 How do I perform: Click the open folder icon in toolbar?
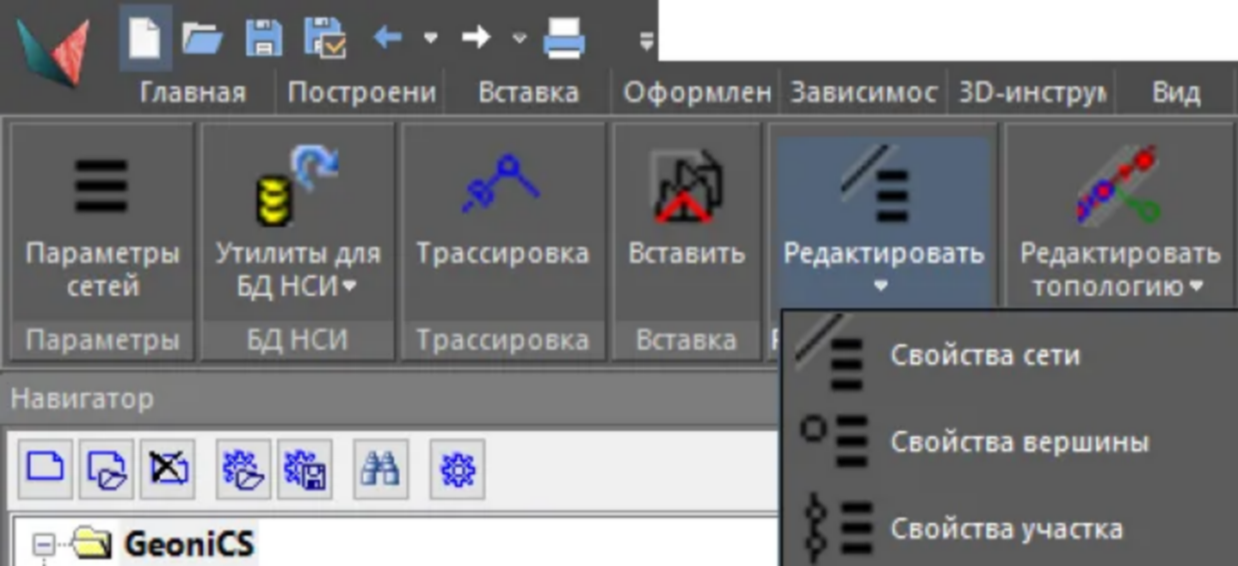[x=202, y=39]
